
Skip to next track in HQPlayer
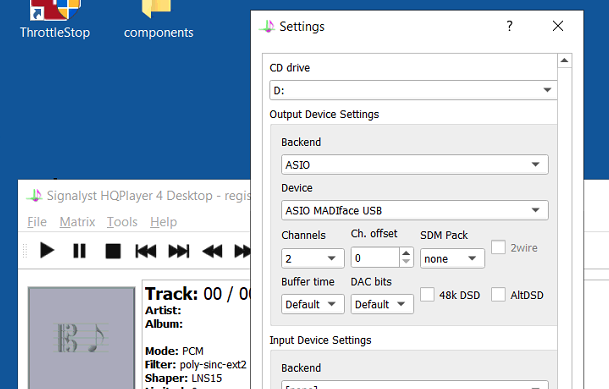[x=179, y=251]
